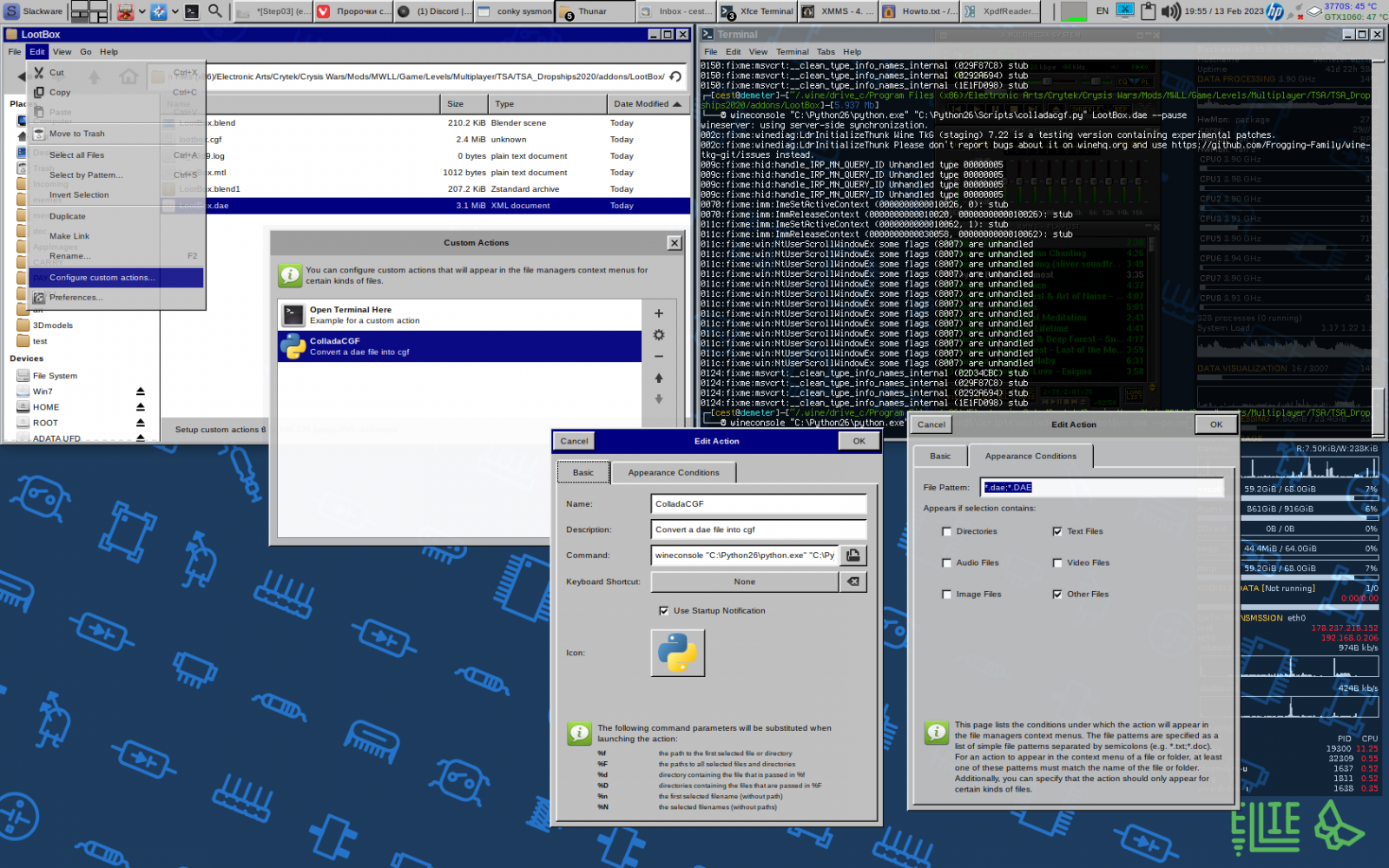This screenshot has height=868, width=1389.
Task: Uncheck the Text Files checkbox
Action: click(1057, 531)
